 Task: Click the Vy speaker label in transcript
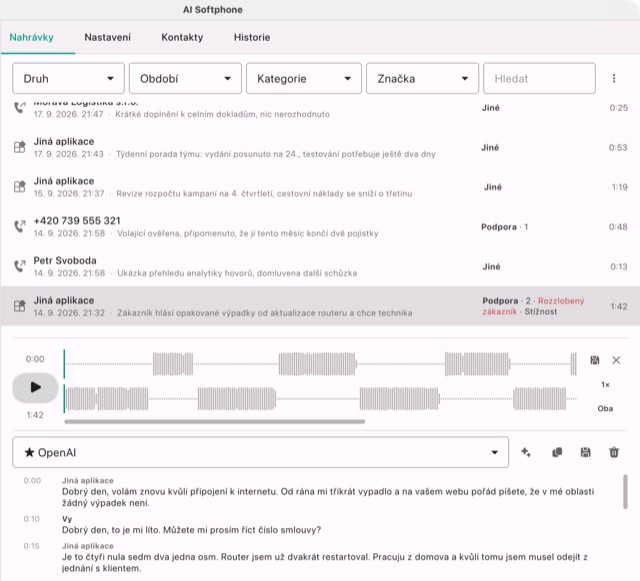point(67,519)
